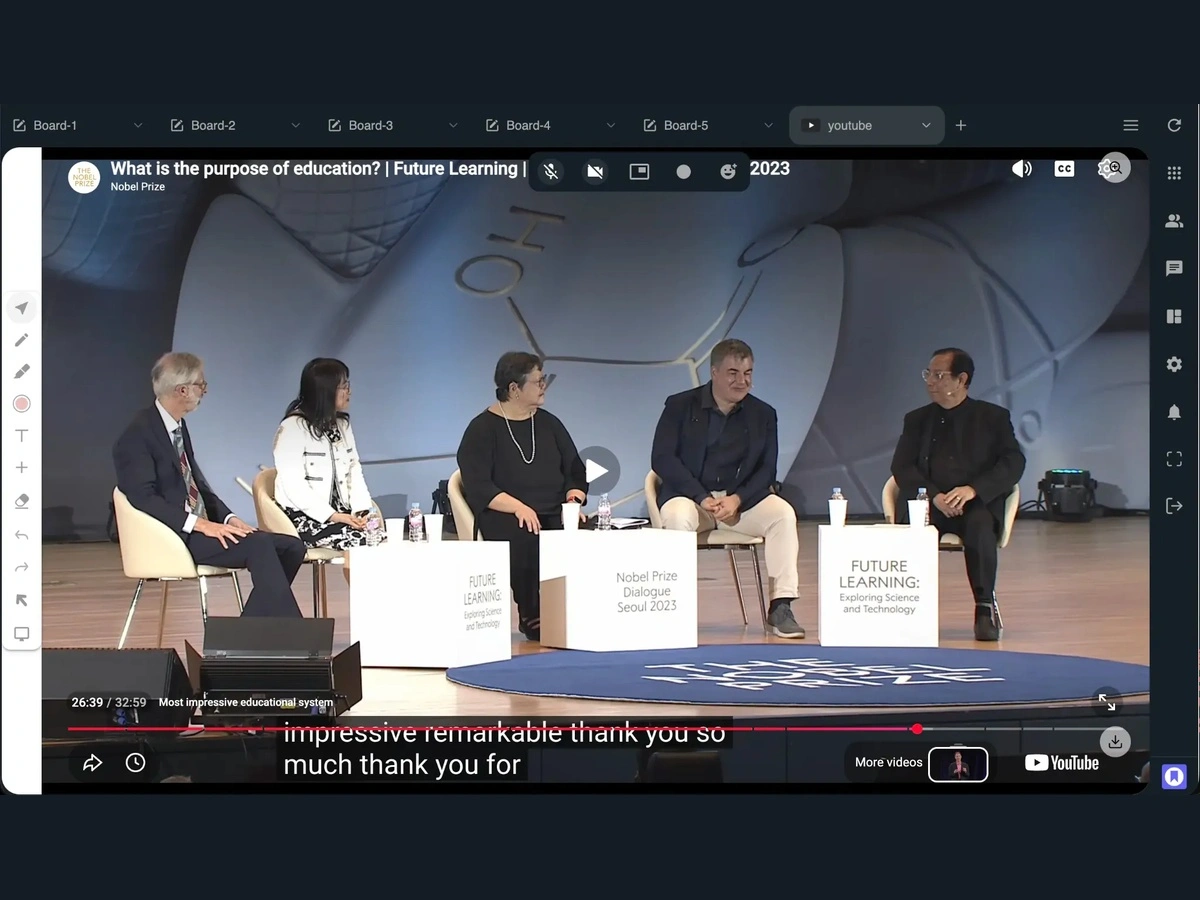The width and height of the screenshot is (1200, 900).
Task: Select the eraser tool
Action: click(21, 501)
